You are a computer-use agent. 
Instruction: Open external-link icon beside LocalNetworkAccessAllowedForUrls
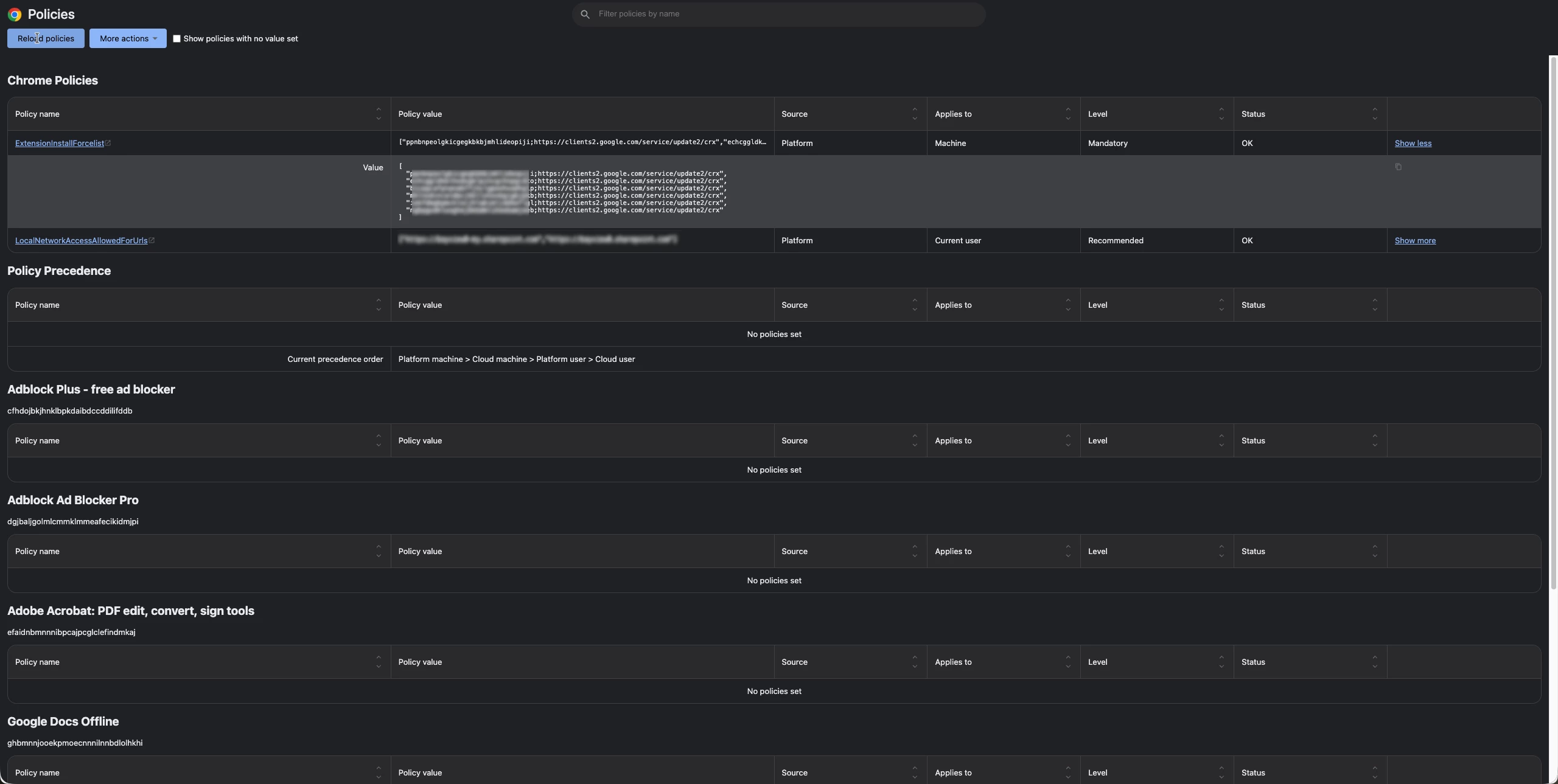click(x=152, y=241)
